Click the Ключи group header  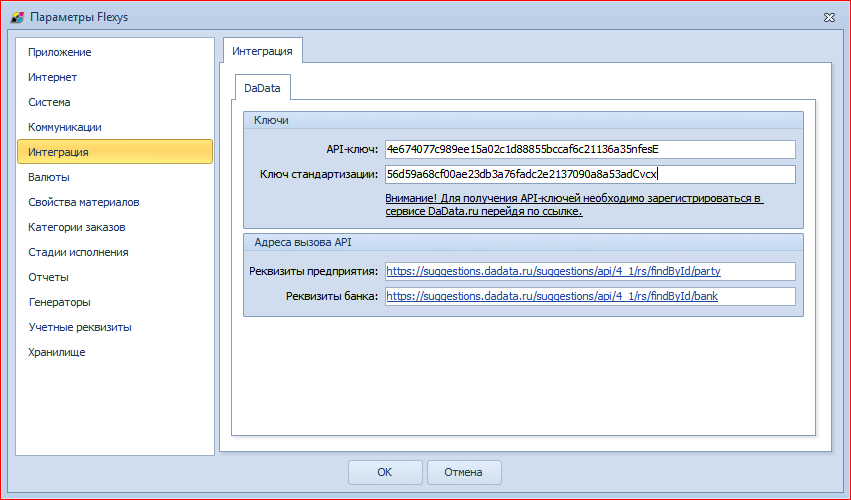coord(523,121)
